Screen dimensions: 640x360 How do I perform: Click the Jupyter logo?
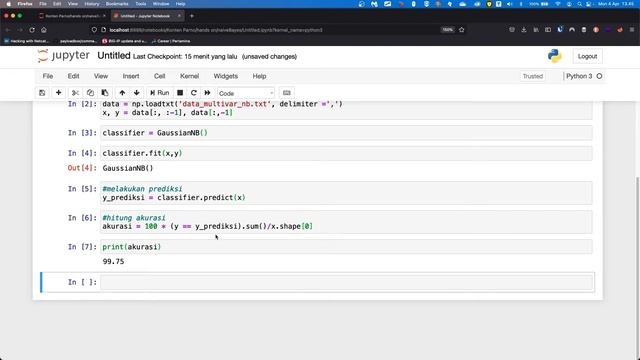click(64, 56)
